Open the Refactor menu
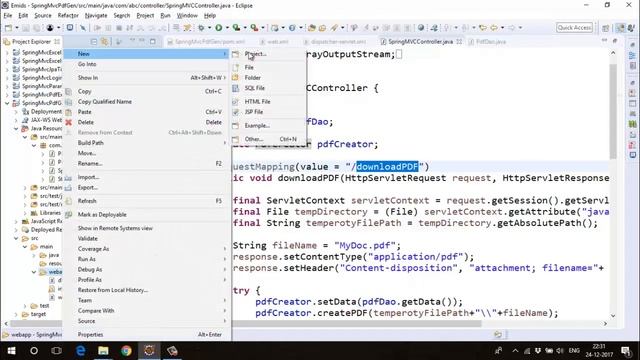Viewport: 640px width, 360px height. (68, 16)
